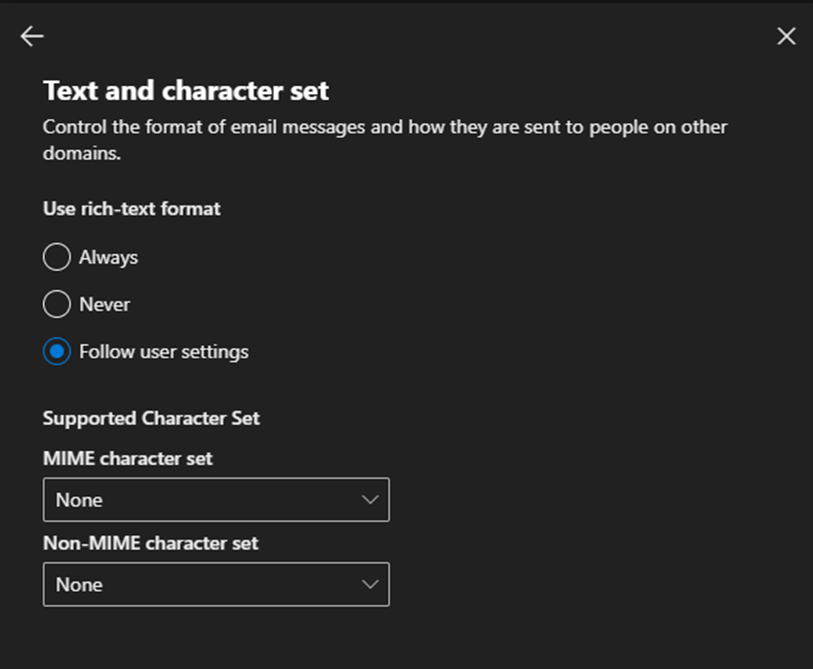Click the Always option label text
This screenshot has width=813, height=669.
pyautogui.click(x=112, y=257)
